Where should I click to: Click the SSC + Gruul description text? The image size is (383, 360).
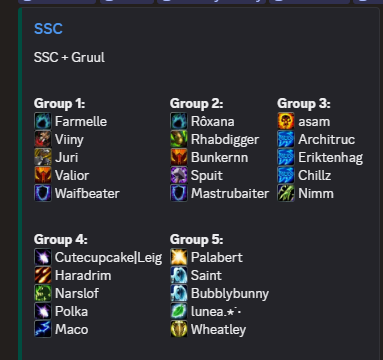point(69,57)
